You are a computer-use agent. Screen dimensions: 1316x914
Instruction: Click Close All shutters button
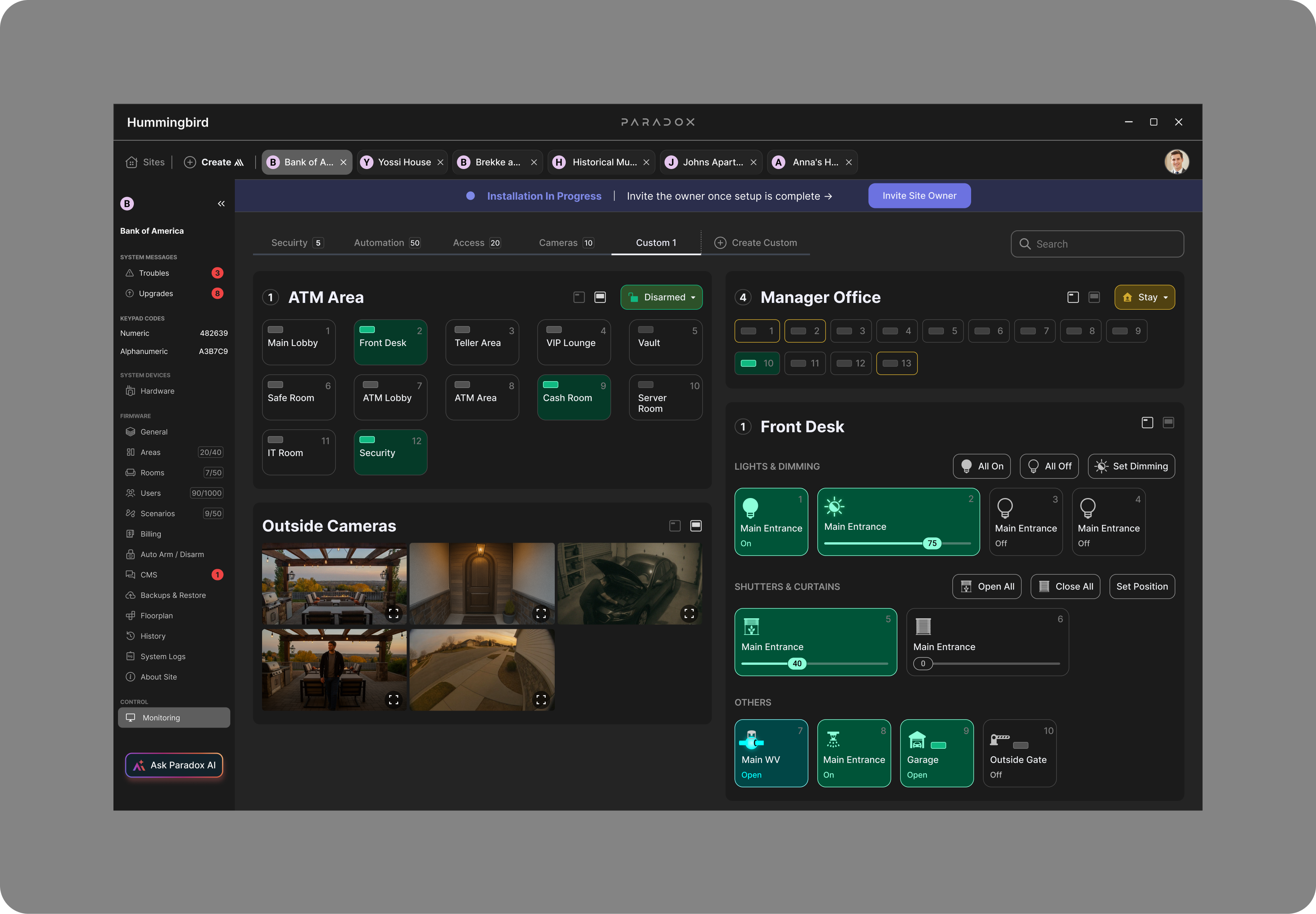1065,587
